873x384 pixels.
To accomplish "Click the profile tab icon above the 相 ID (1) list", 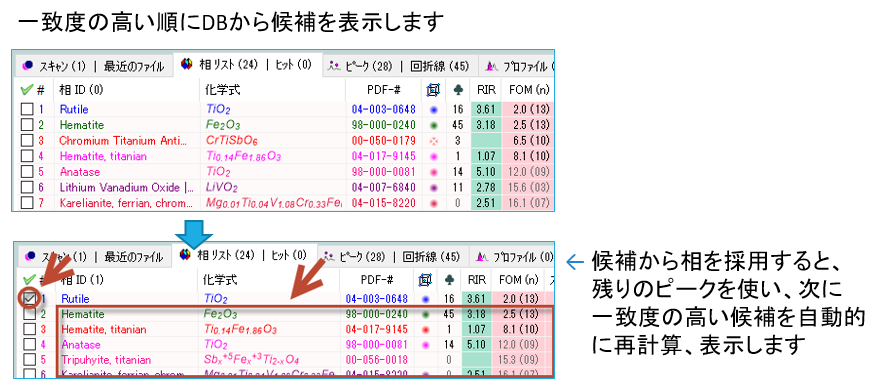I will [483, 256].
